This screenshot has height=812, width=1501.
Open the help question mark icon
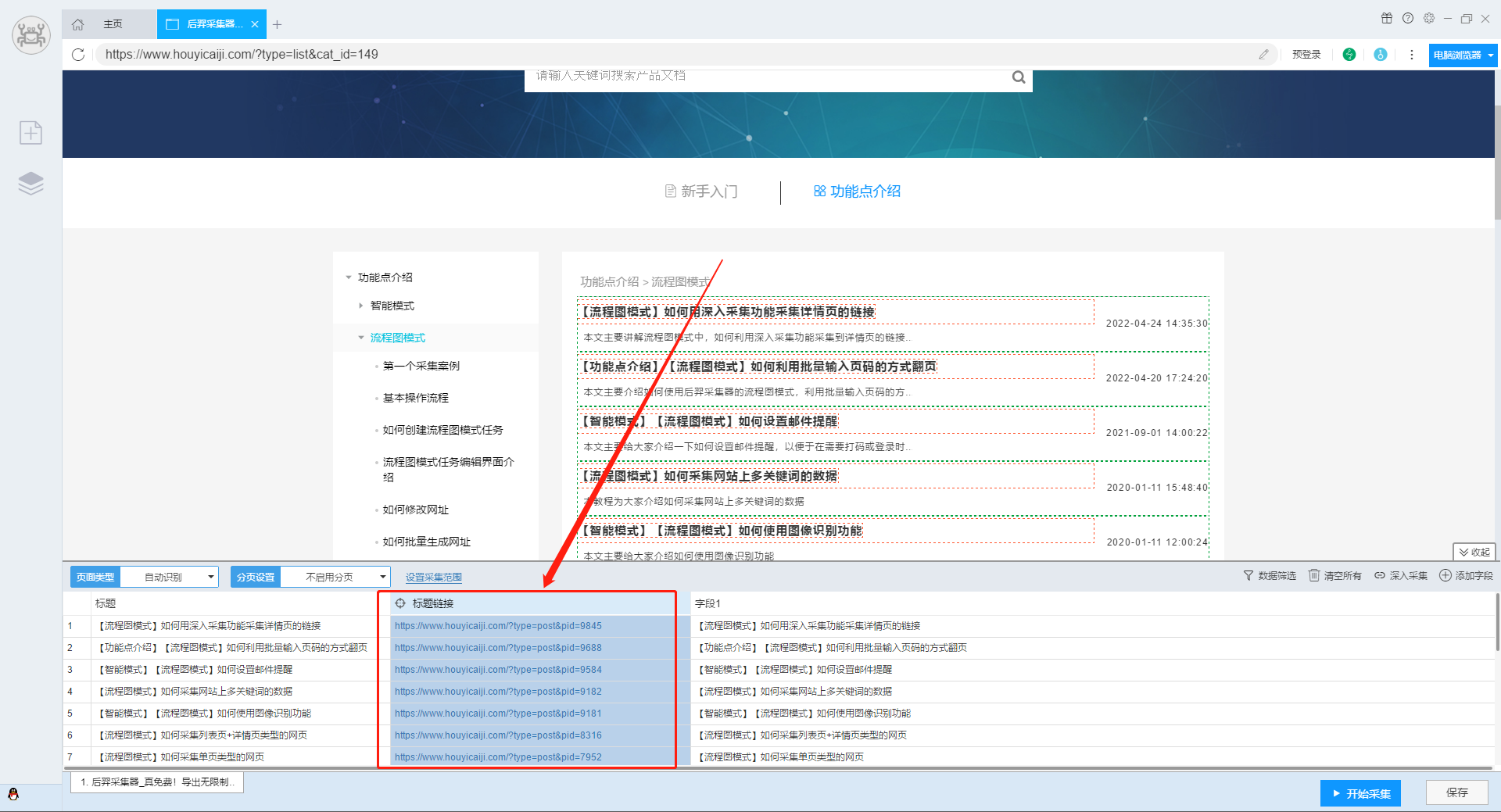coord(1408,18)
